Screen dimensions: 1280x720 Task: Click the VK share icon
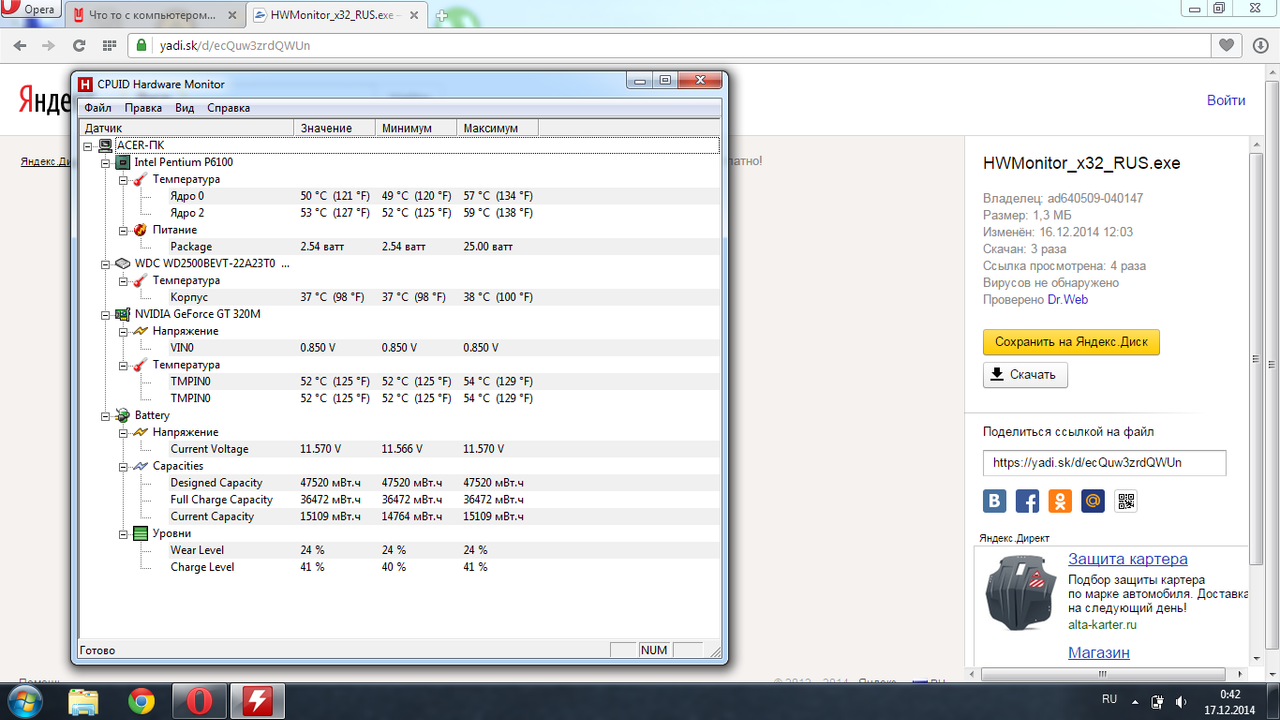click(x=995, y=501)
